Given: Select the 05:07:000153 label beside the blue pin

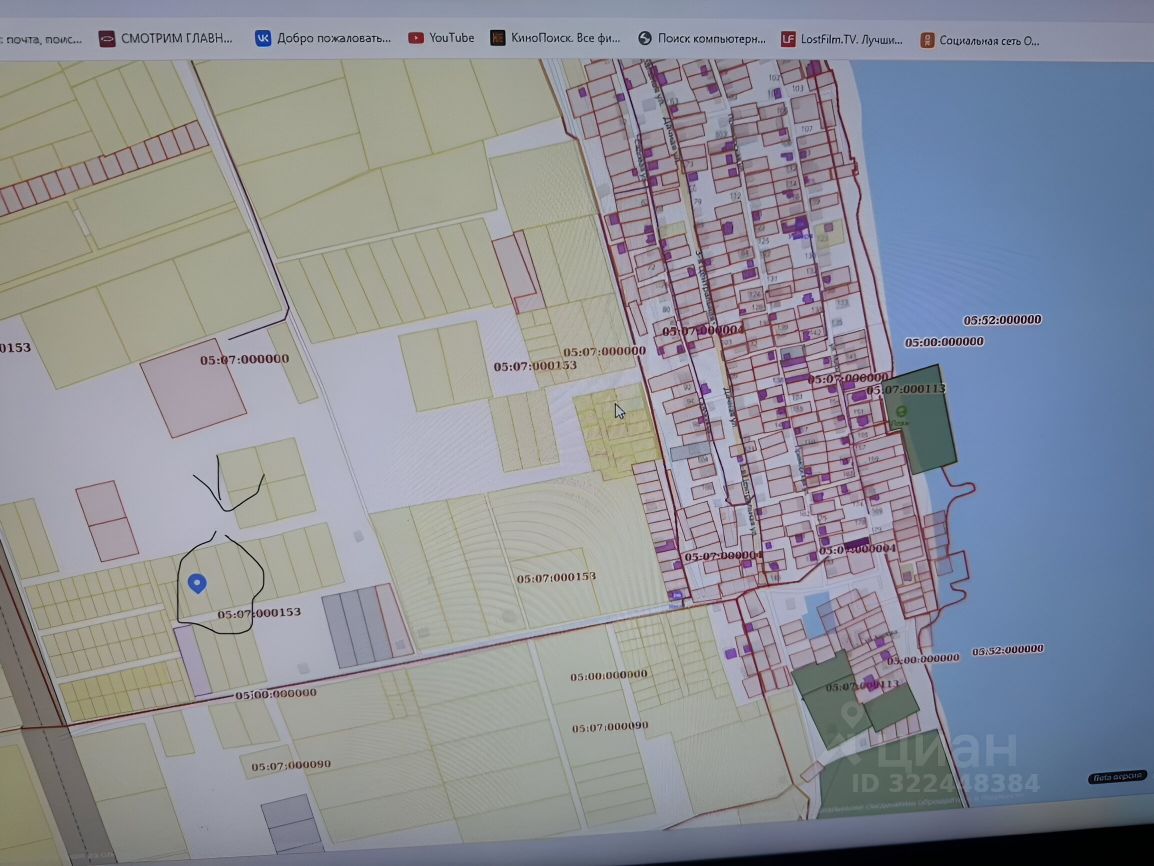Looking at the screenshot, I should tap(259, 613).
